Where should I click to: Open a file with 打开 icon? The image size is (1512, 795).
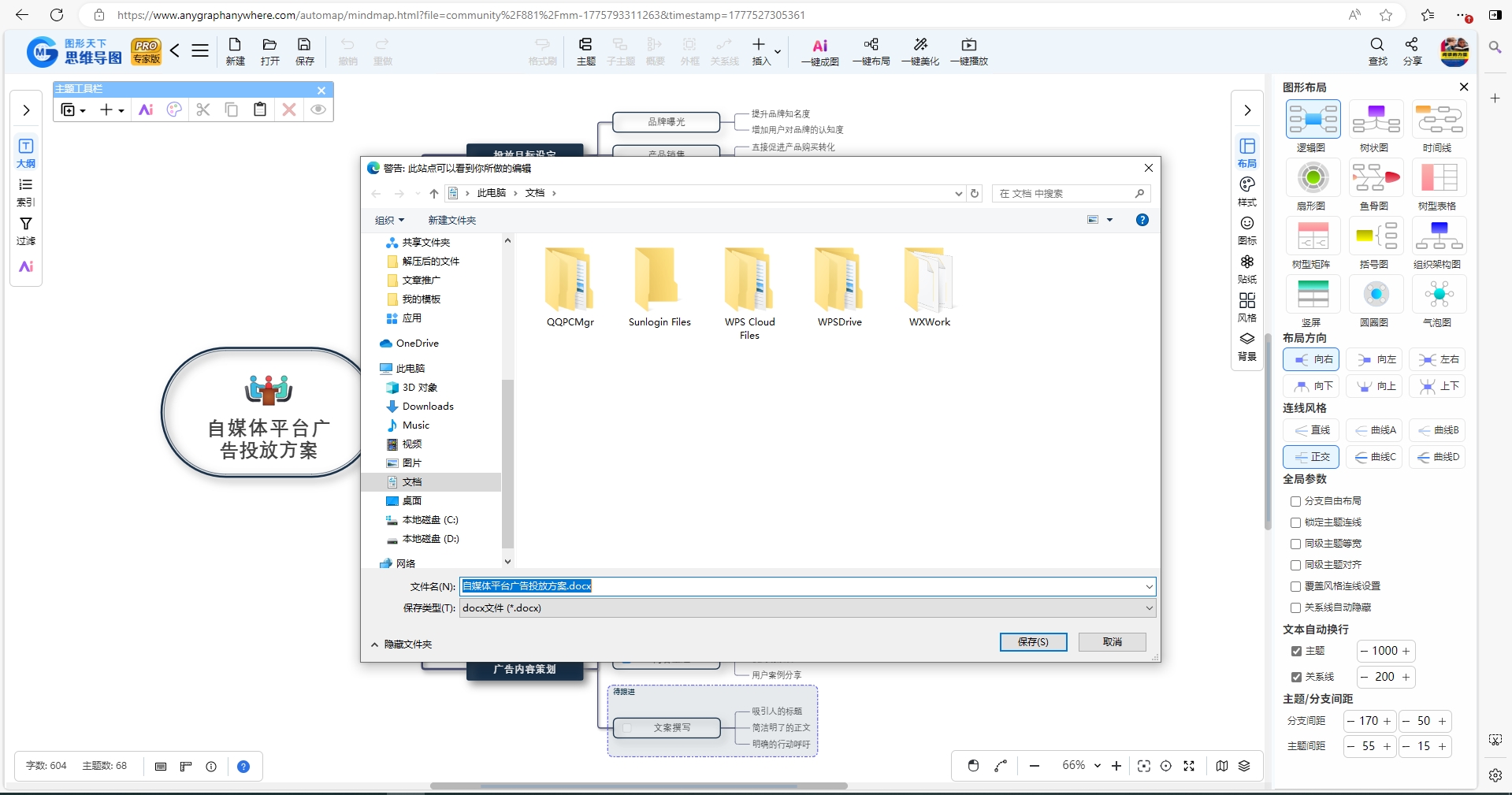tap(269, 51)
